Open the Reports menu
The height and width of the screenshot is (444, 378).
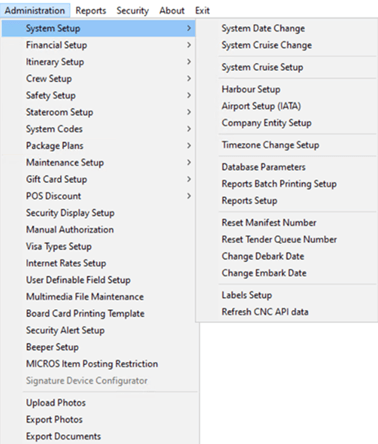tap(91, 10)
